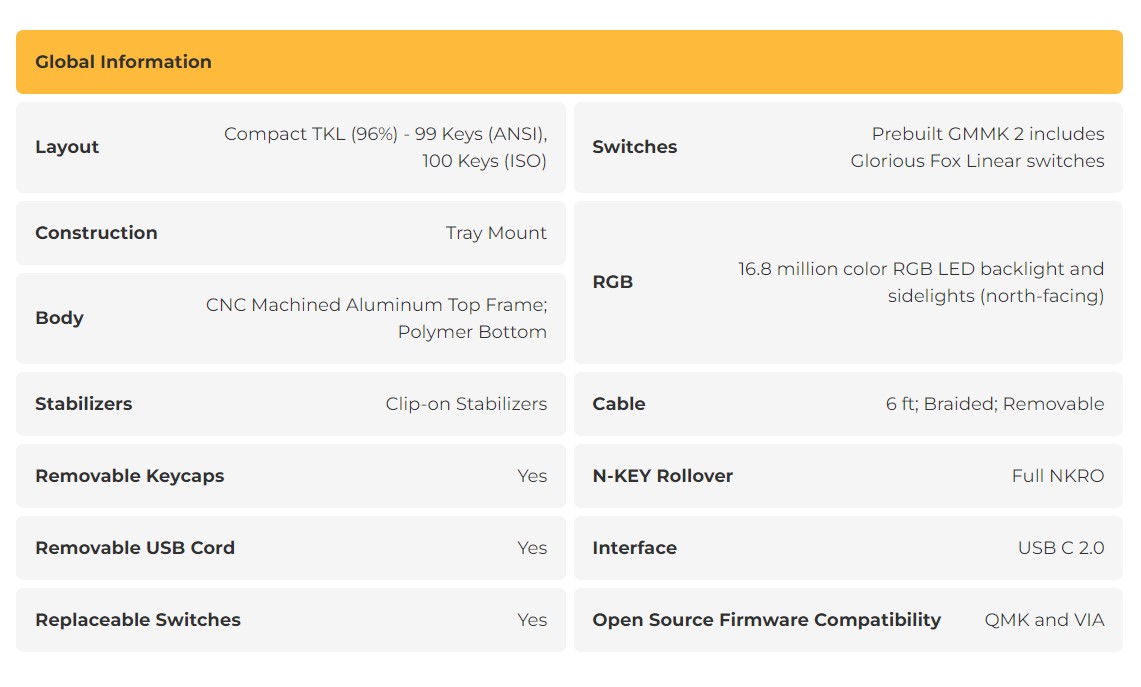Click the Yes value for Removable Keycaps
Viewport: 1141px width, 687px height.
coord(532,476)
